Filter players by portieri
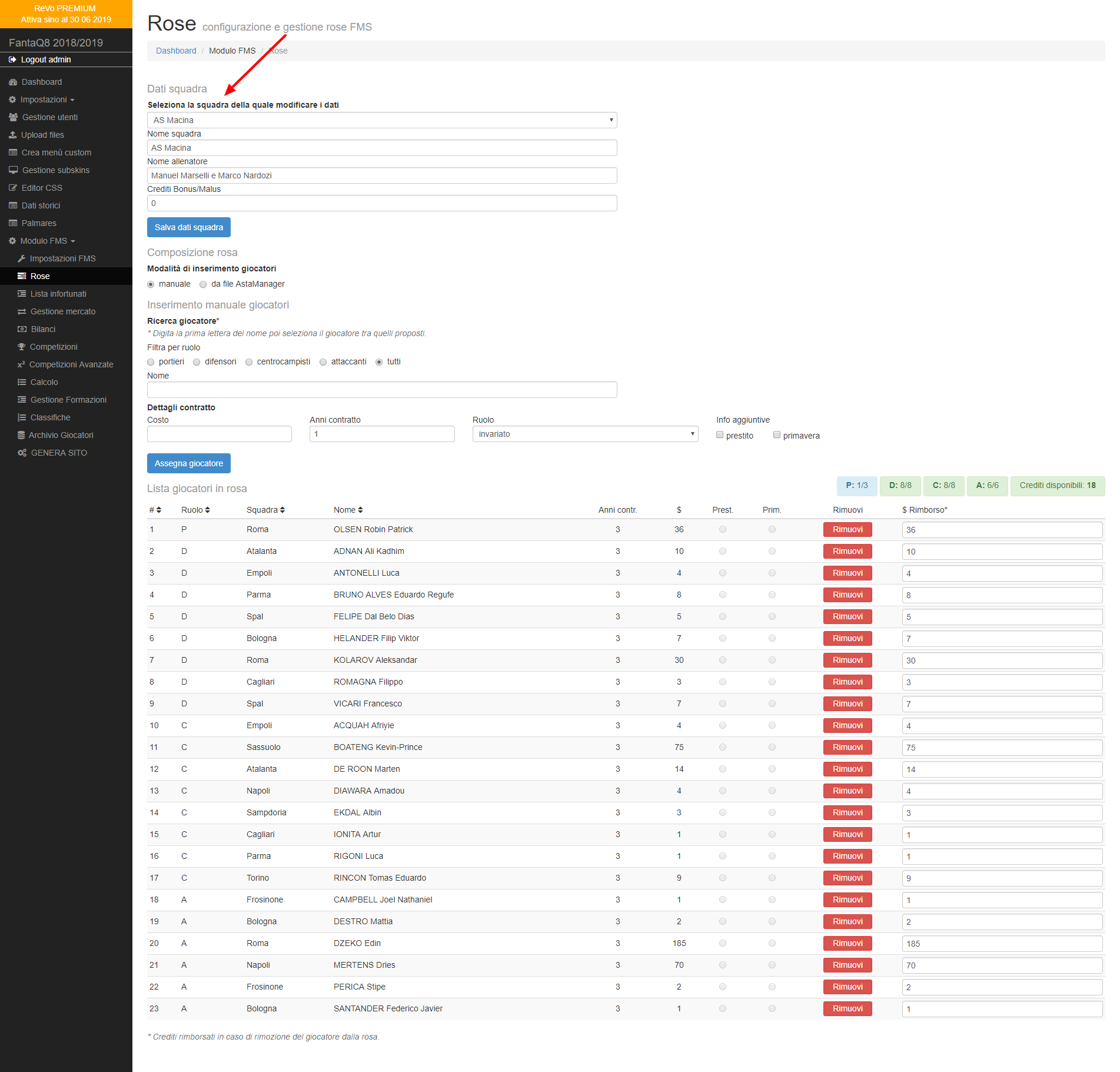1120x1072 pixels. click(151, 362)
